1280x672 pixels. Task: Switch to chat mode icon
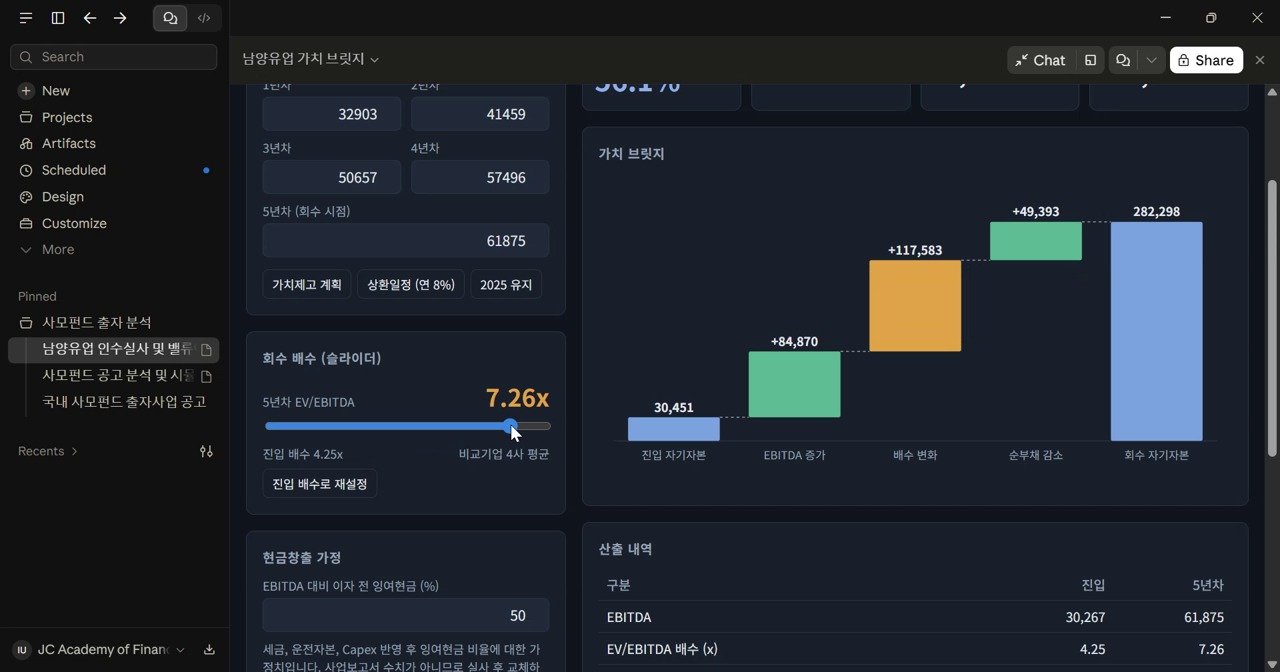pyautogui.click(x=170, y=18)
